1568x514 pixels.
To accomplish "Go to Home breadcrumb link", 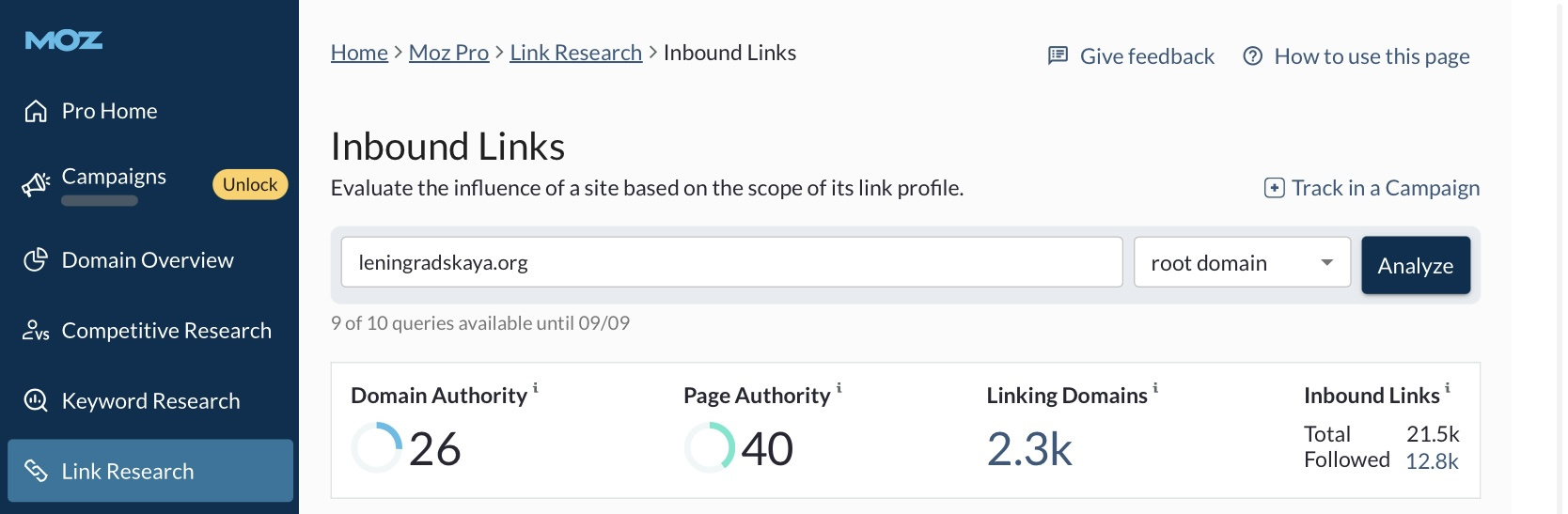I will pos(359,53).
